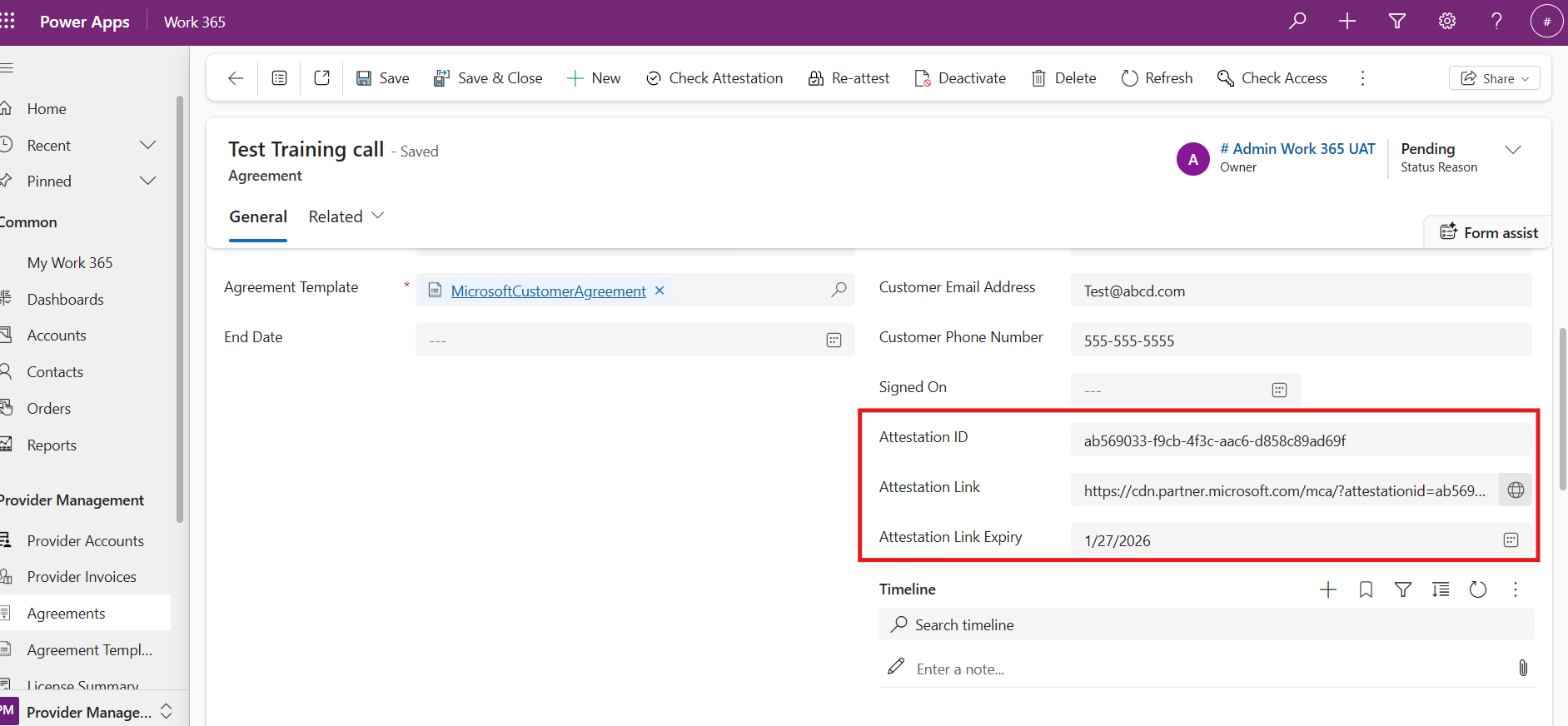
Task: Open the user account avatar in header
Action: [1547, 21]
